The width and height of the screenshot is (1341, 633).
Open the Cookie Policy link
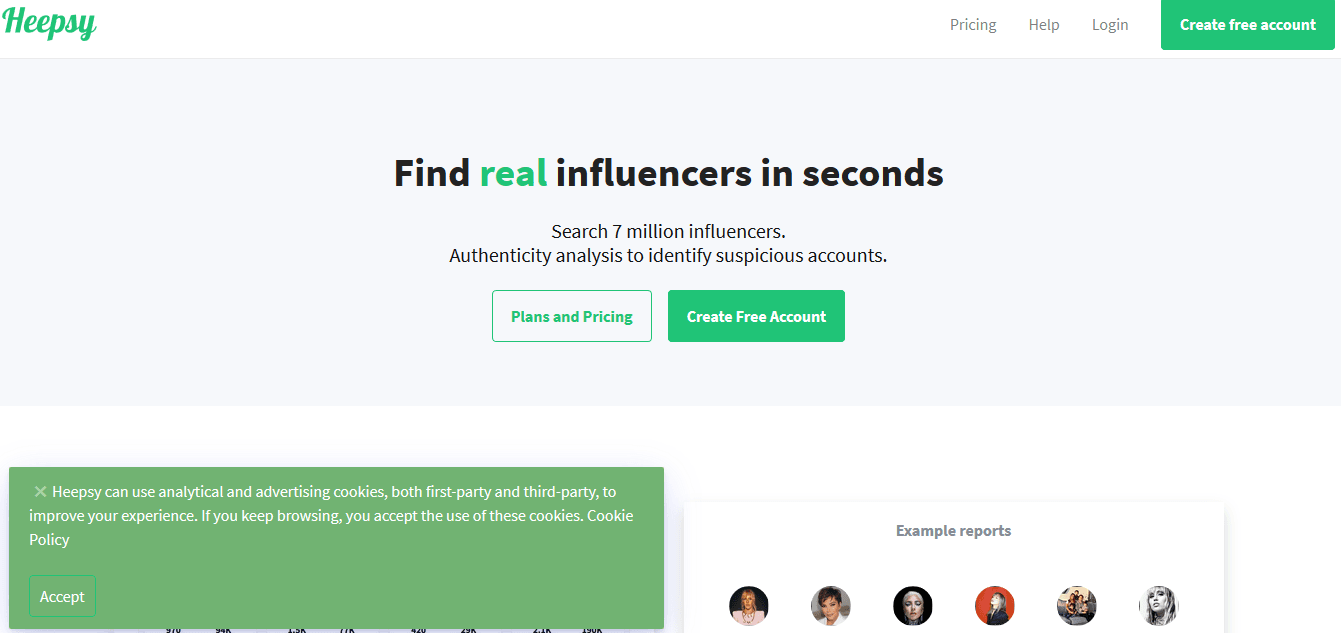click(609, 516)
